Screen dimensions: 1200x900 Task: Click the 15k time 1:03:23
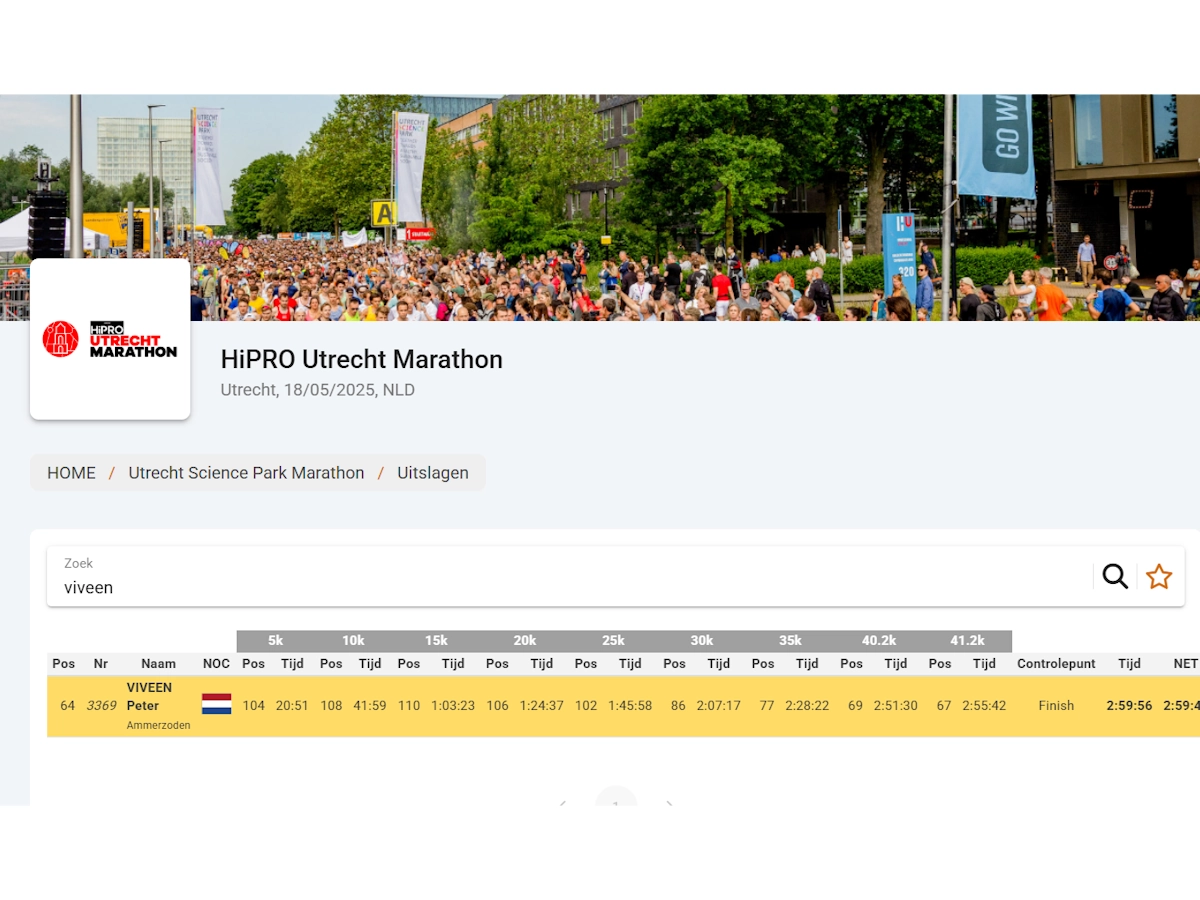tap(453, 706)
